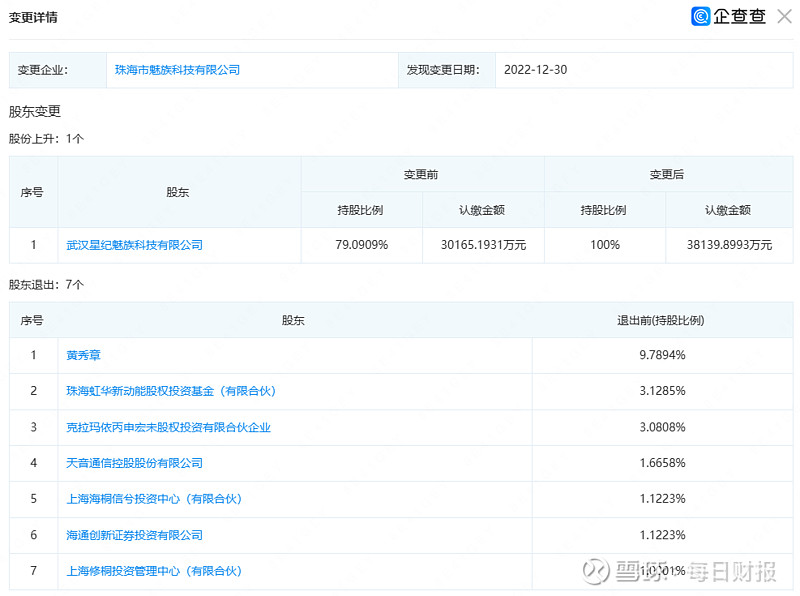Screen dimensions: 800x596
Task: Click the 退出前(持股比例) column header
Action: [x=662, y=320]
